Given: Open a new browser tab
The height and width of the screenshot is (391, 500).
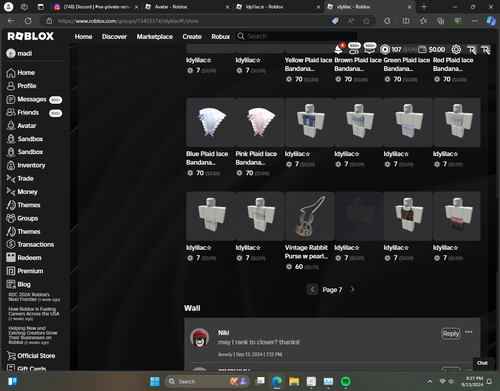Looking at the screenshot, I should pyautogui.click(x=424, y=7).
